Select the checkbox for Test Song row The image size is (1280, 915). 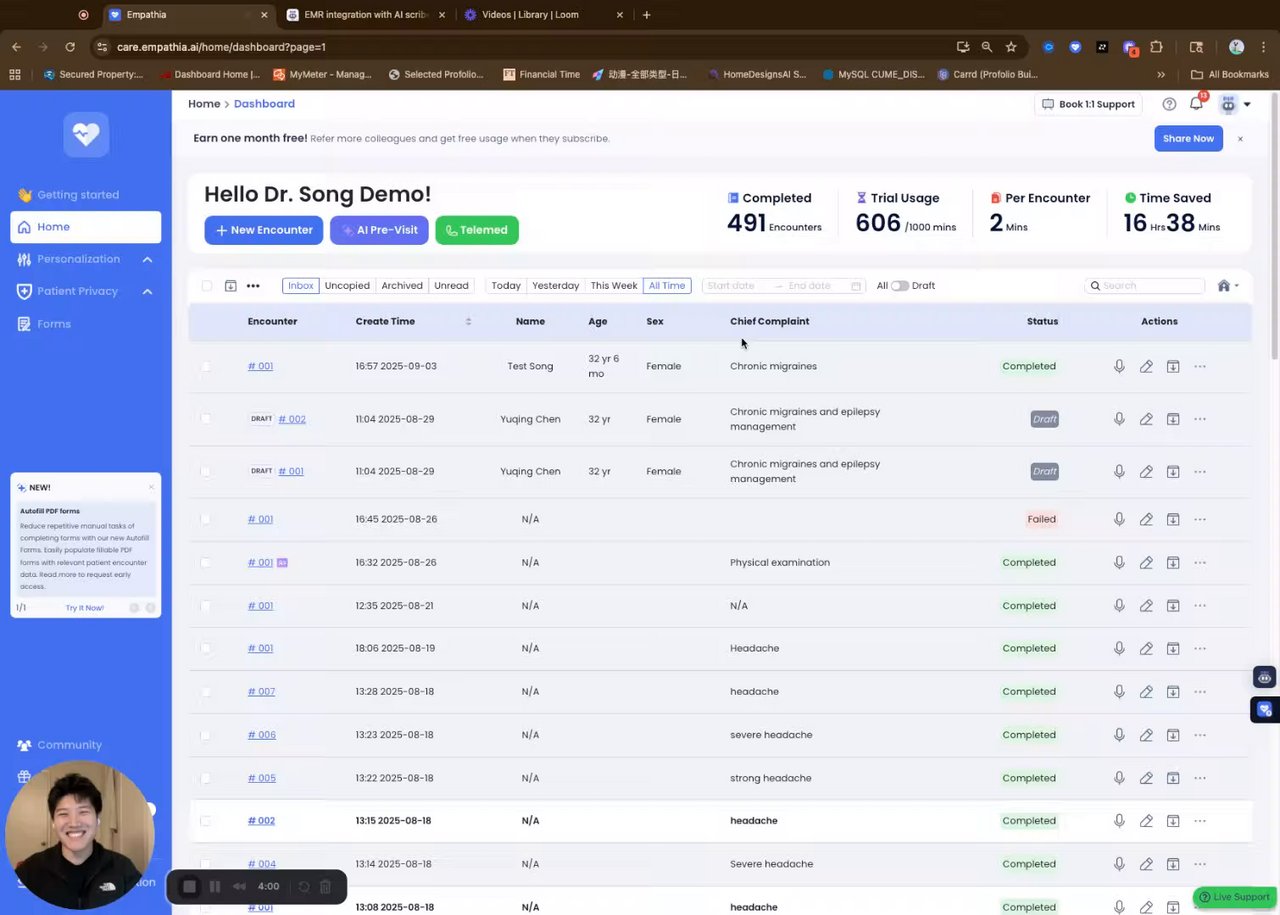click(x=206, y=366)
